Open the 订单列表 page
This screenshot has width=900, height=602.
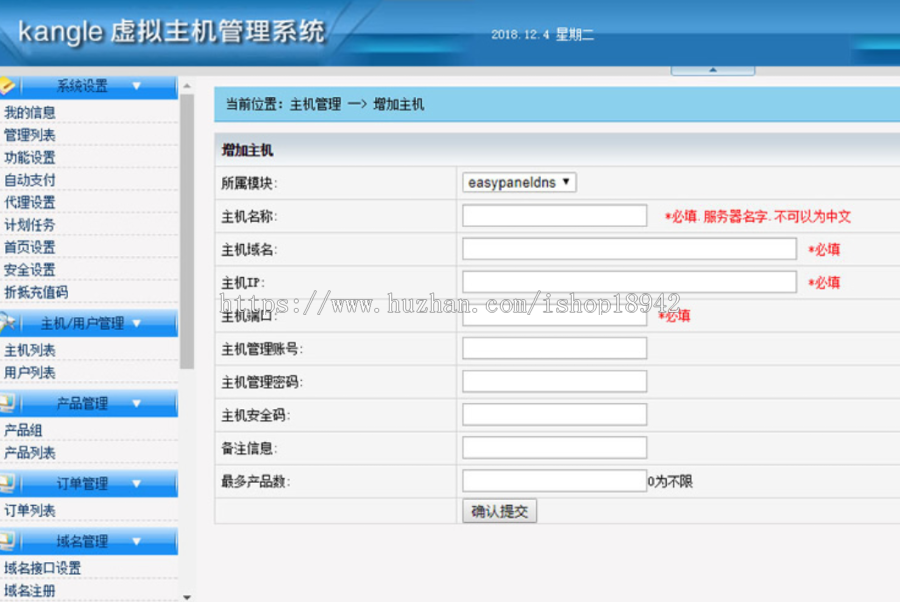pyautogui.click(x=28, y=511)
